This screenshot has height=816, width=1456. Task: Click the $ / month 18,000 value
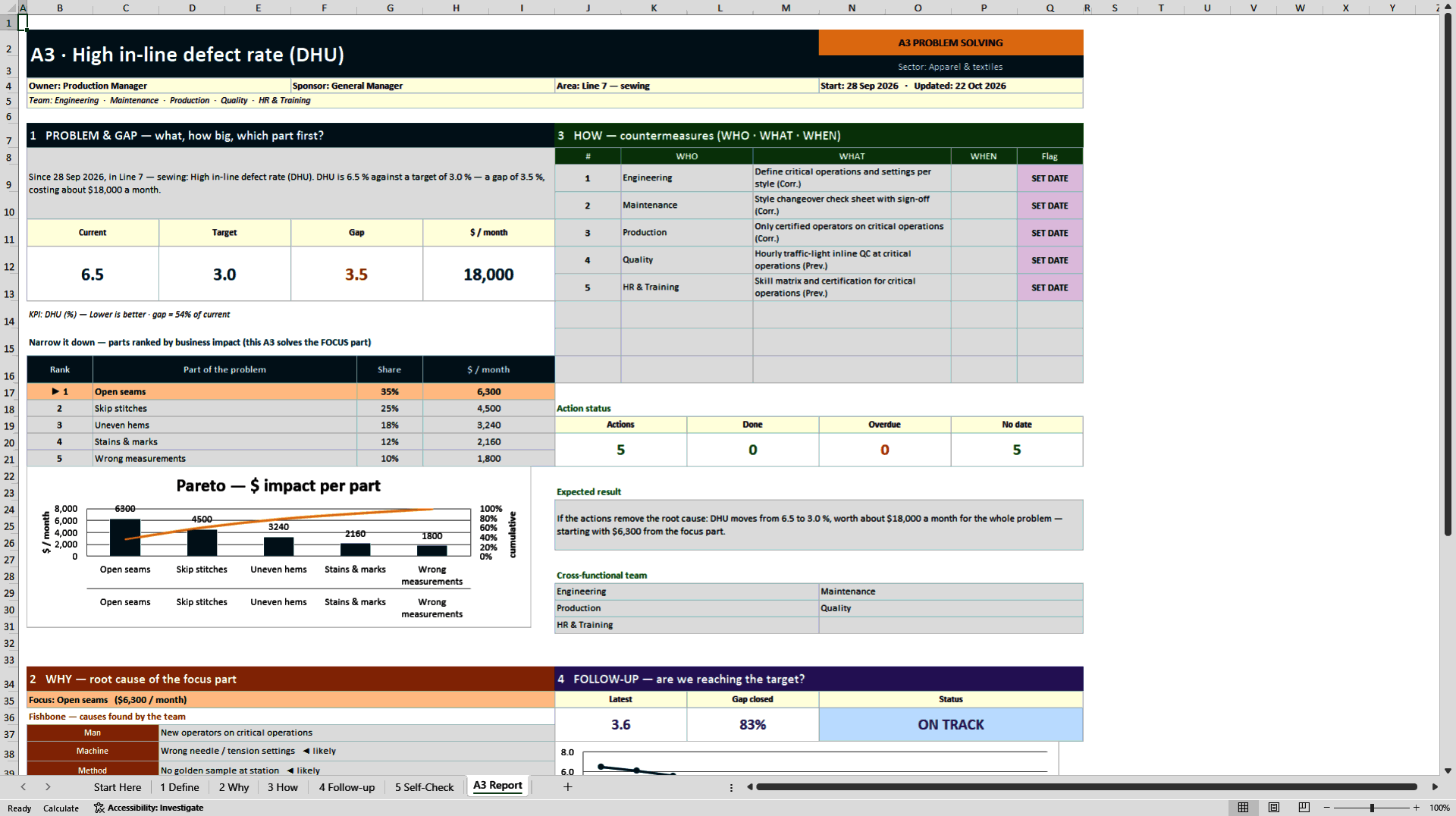pyautogui.click(x=488, y=275)
